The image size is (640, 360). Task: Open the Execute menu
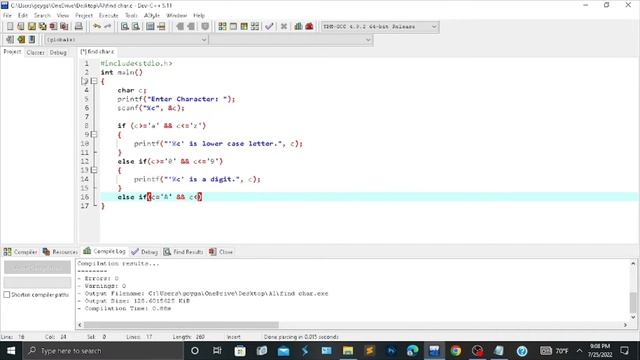pyautogui.click(x=109, y=16)
